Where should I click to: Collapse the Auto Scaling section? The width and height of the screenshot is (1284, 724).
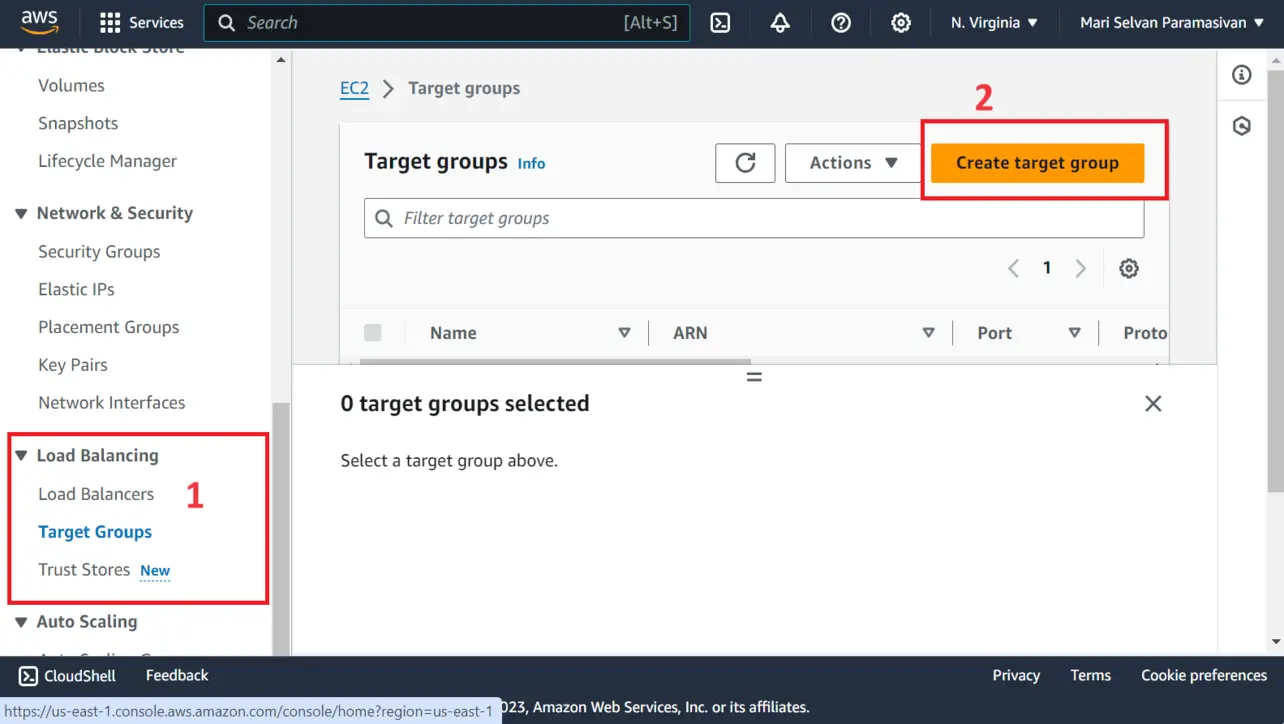point(21,622)
